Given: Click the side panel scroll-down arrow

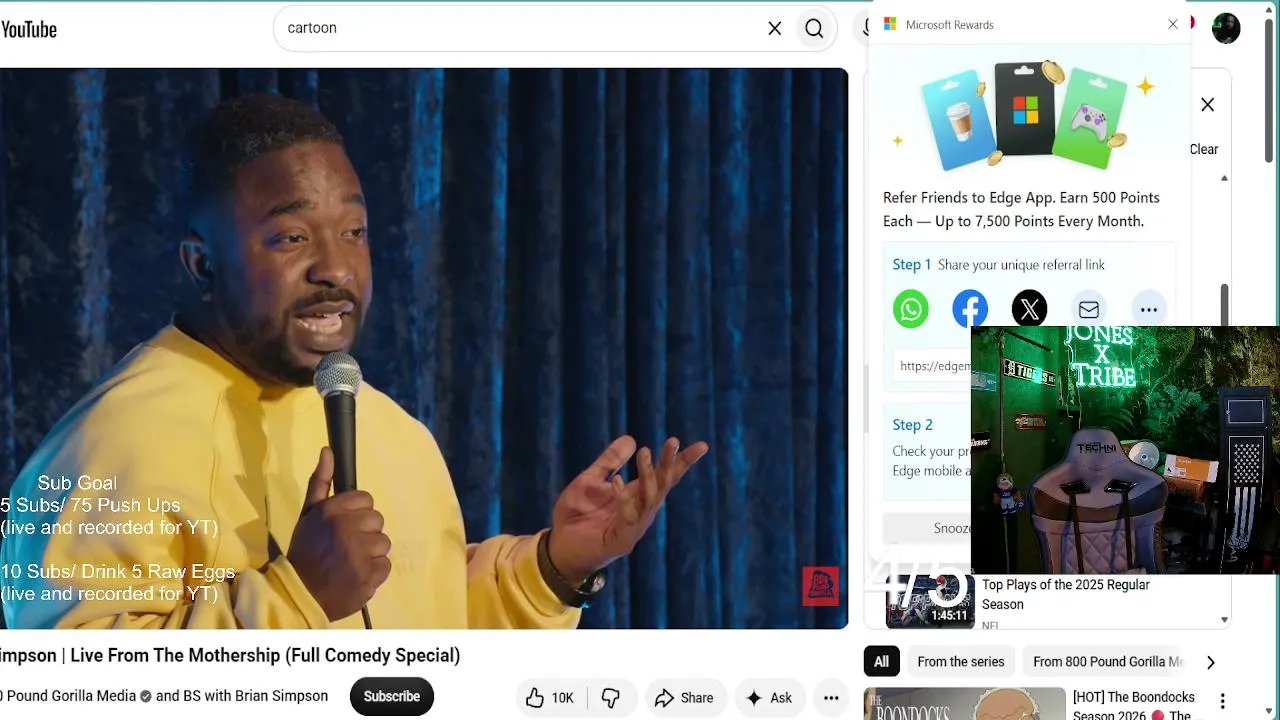Looking at the screenshot, I should [x=1224, y=620].
